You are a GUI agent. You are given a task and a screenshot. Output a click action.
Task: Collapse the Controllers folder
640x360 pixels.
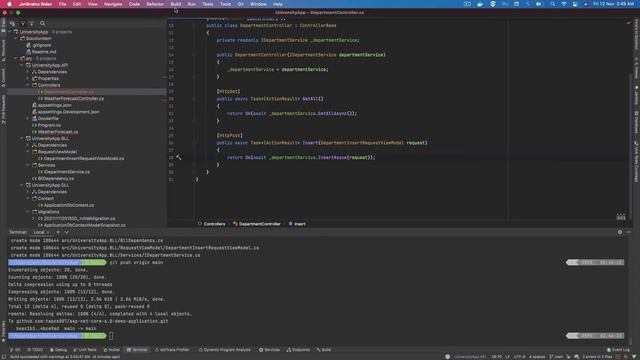pos(28,85)
